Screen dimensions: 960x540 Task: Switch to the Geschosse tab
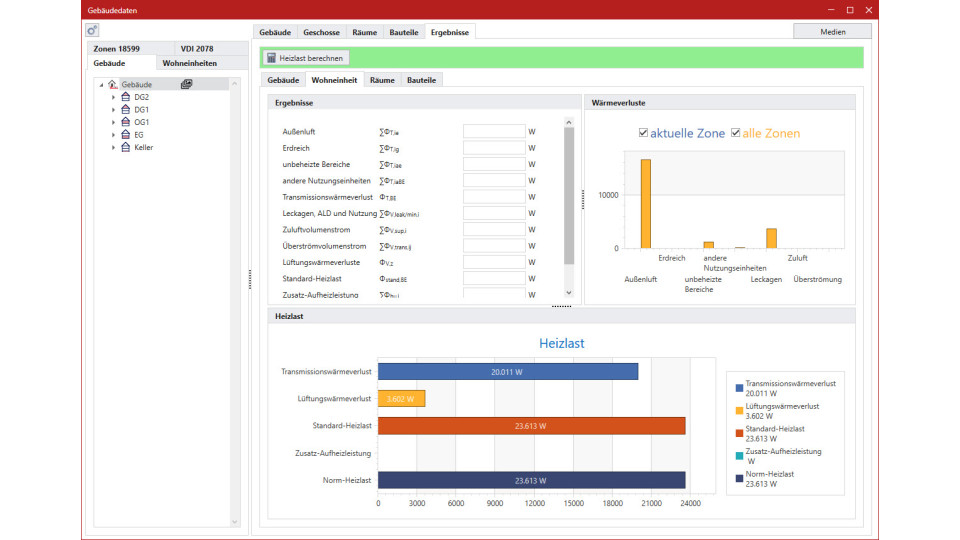coord(321,32)
